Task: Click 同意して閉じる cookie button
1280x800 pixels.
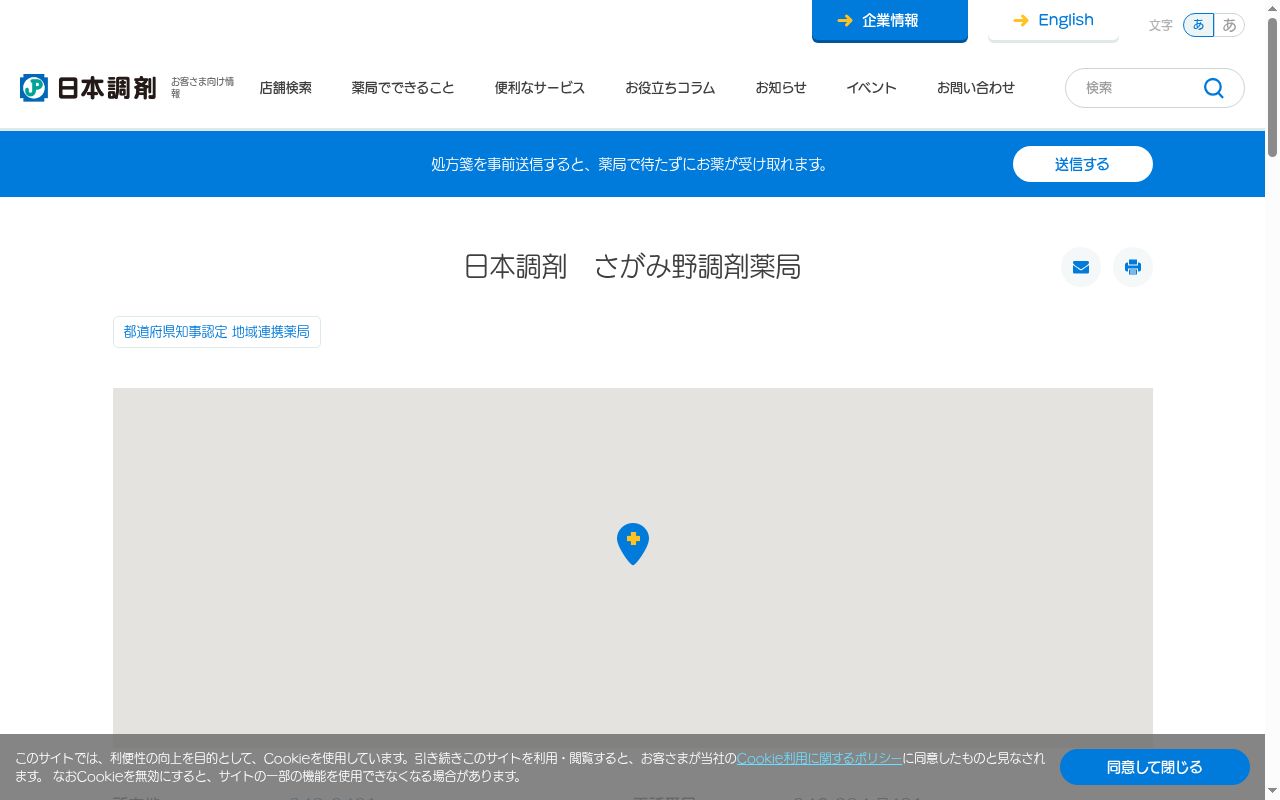Action: pos(1155,767)
